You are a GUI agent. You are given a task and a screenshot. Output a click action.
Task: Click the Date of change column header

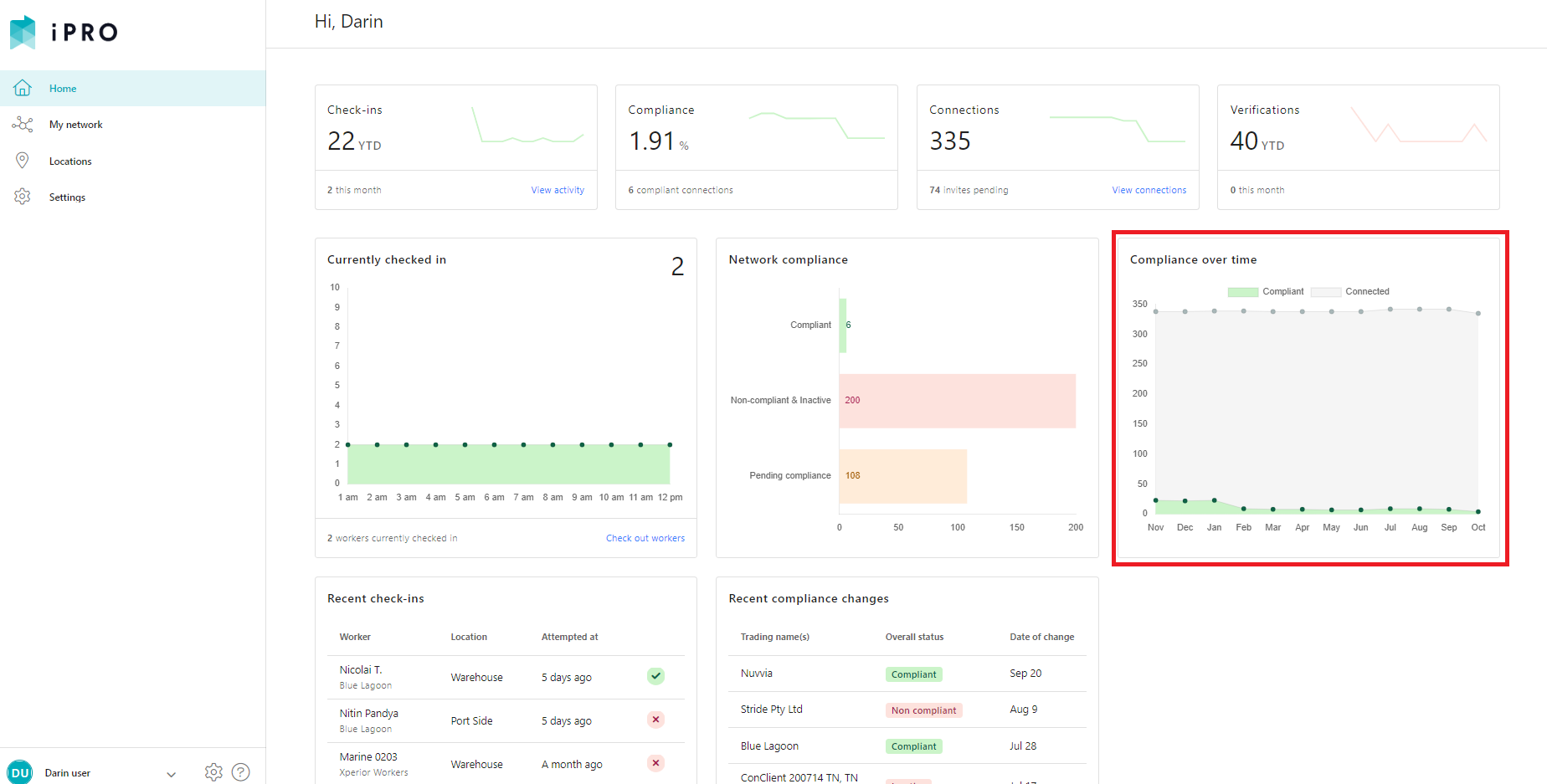[1042, 638]
